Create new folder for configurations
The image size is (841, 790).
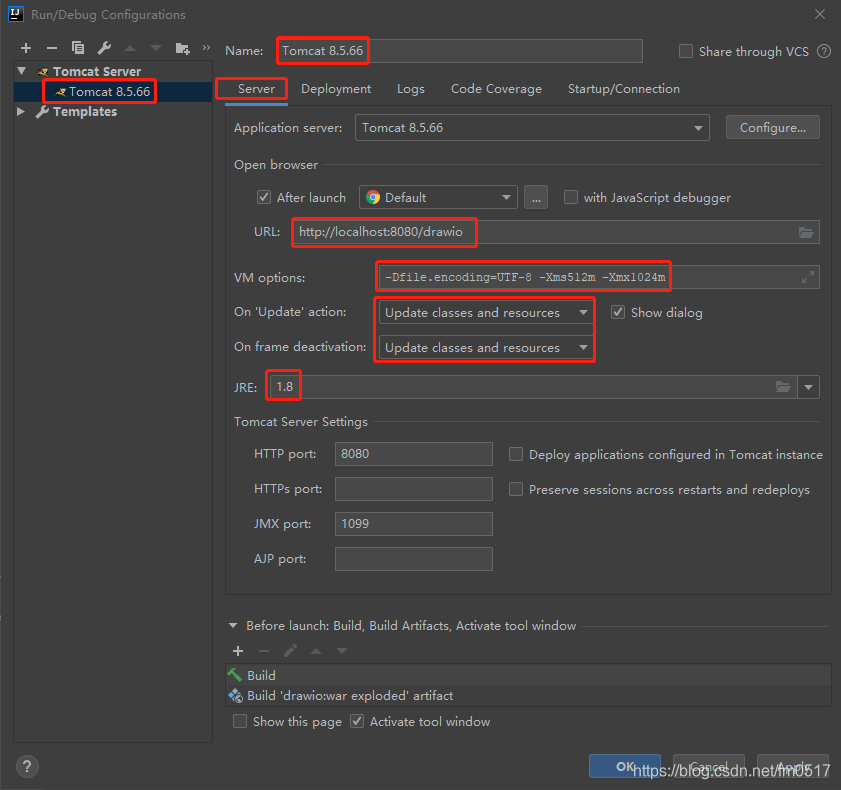tap(182, 49)
